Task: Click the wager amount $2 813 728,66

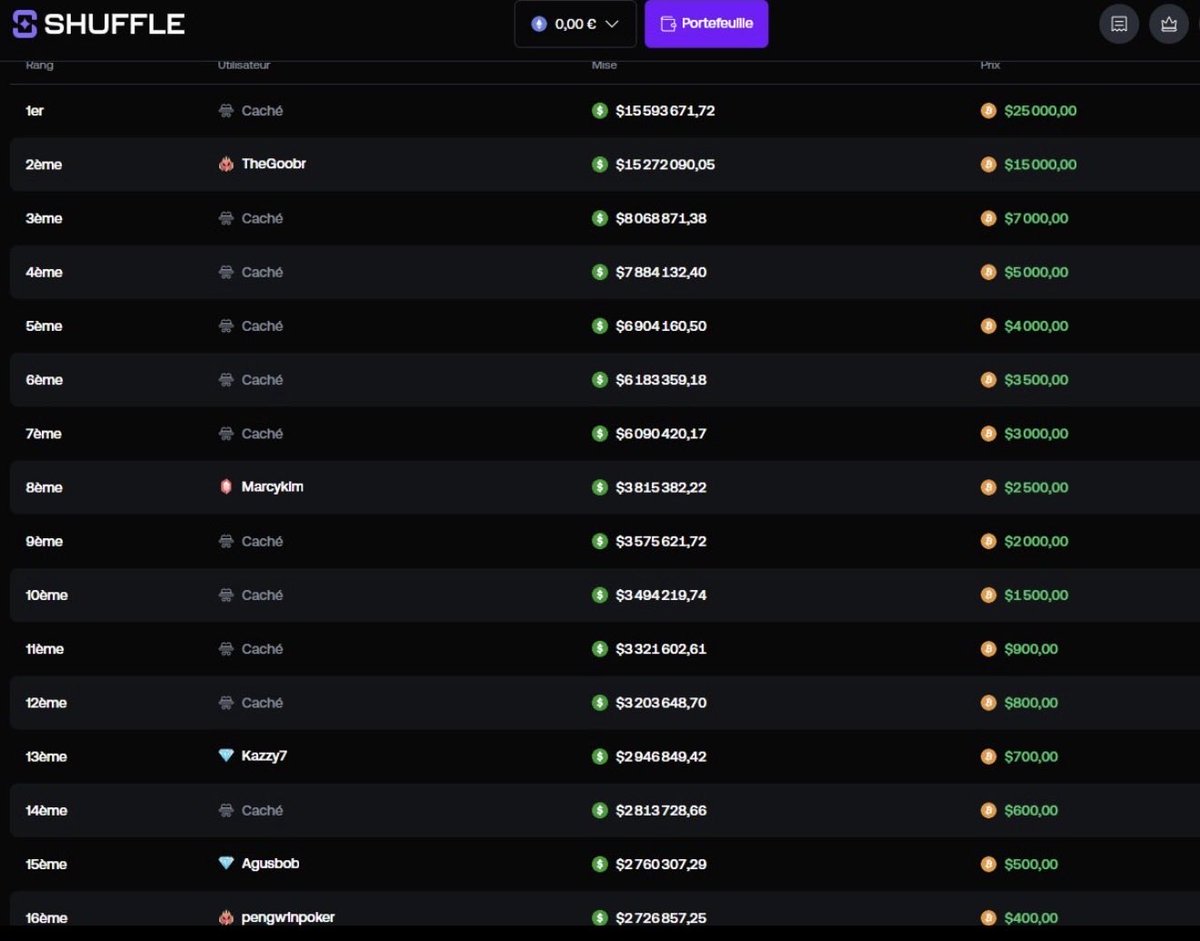Action: [x=661, y=810]
